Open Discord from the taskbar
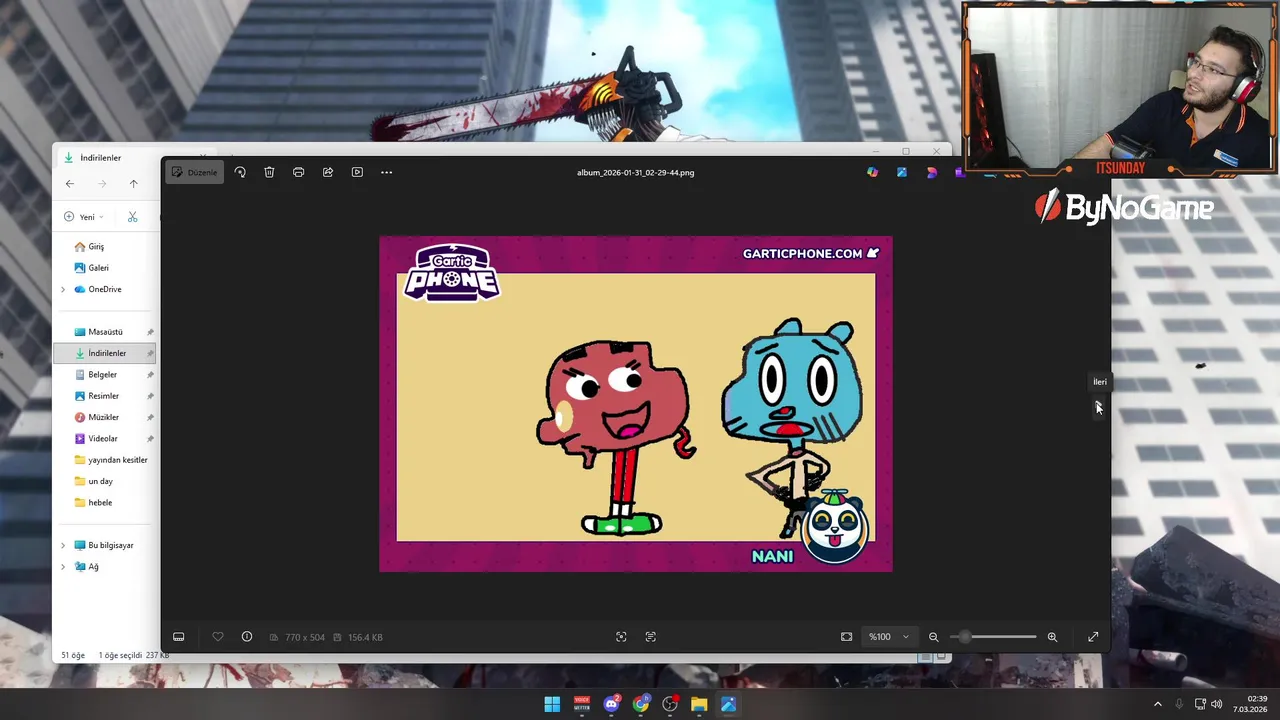The image size is (1280, 720). pyautogui.click(x=611, y=704)
